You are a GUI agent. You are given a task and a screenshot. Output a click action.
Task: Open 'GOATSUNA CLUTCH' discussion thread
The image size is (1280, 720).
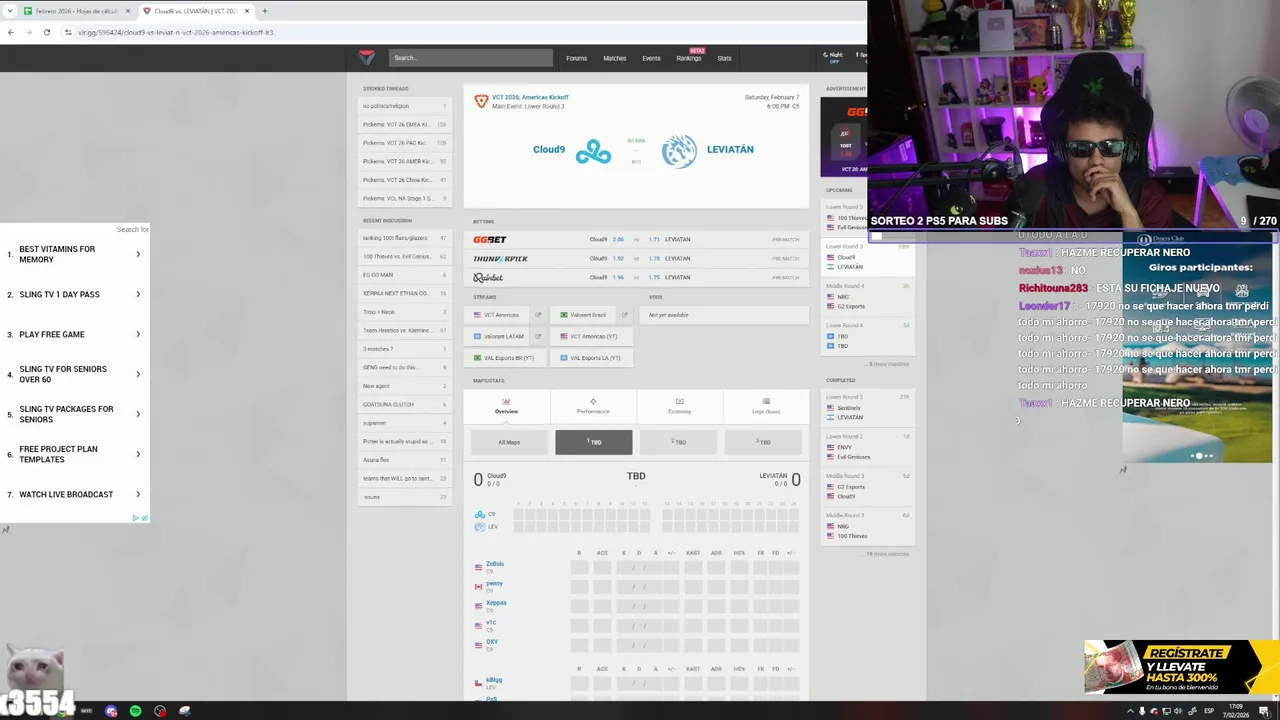[x=404, y=404]
